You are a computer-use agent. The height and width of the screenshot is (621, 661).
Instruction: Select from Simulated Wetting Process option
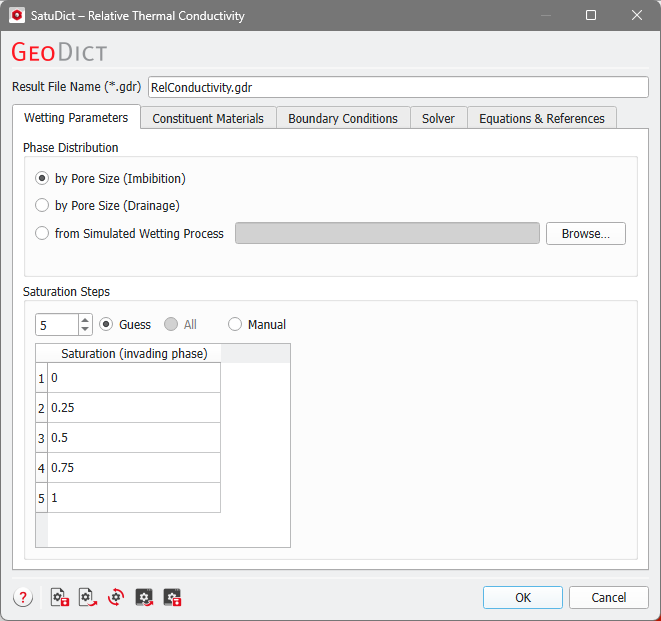[129, 233]
